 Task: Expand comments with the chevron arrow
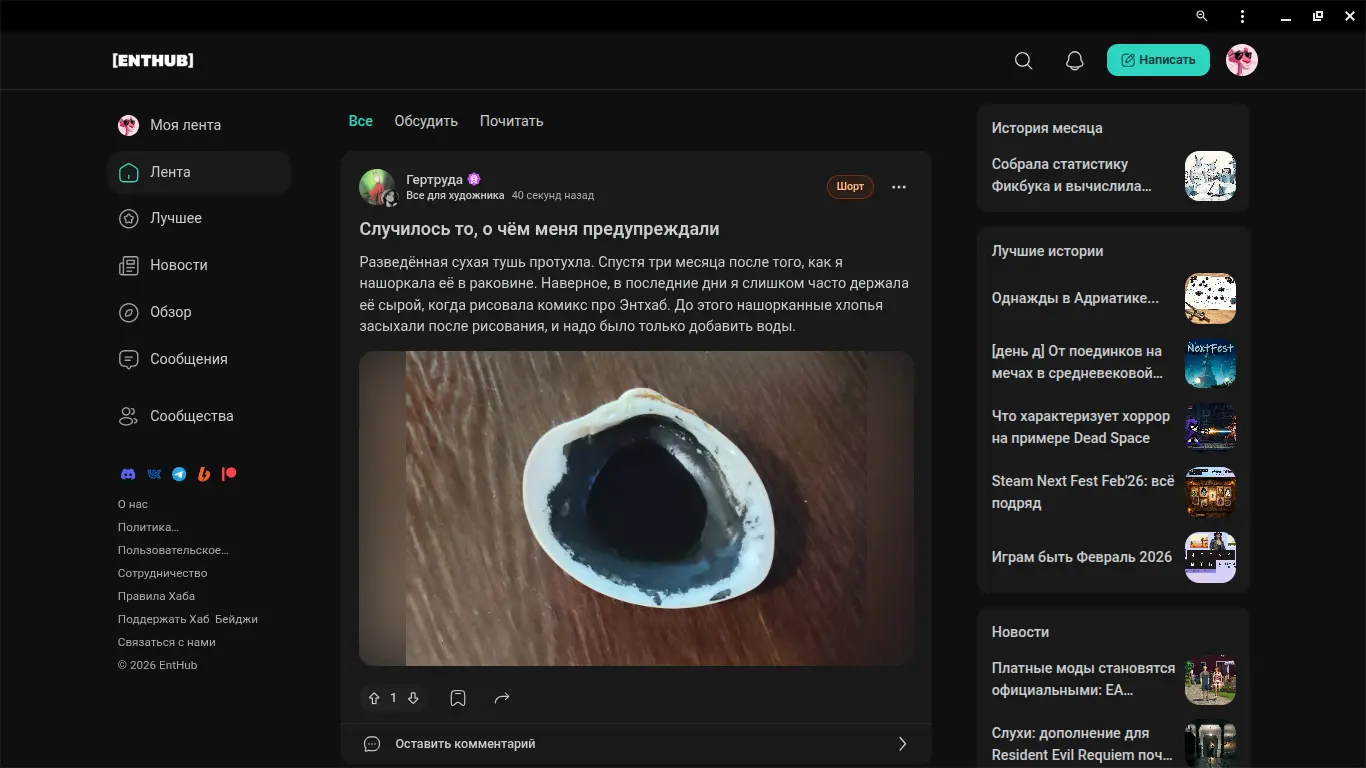click(x=902, y=744)
